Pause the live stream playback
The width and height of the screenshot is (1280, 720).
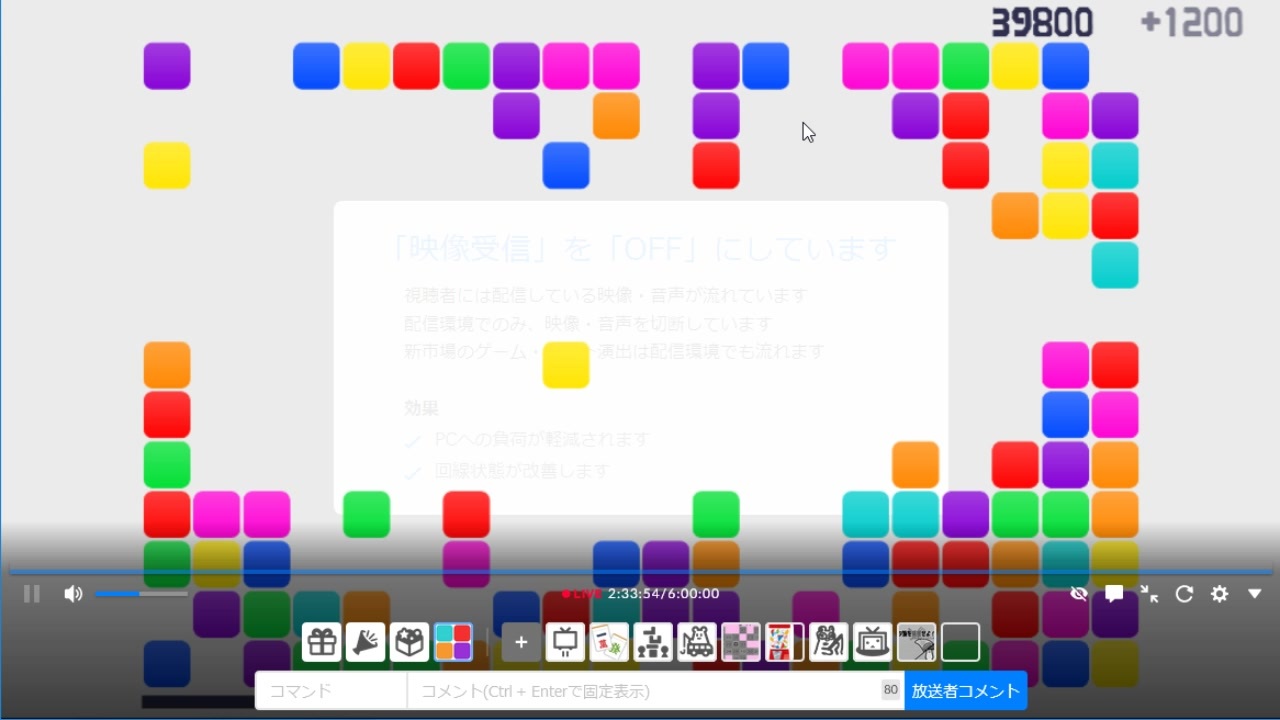(32, 594)
